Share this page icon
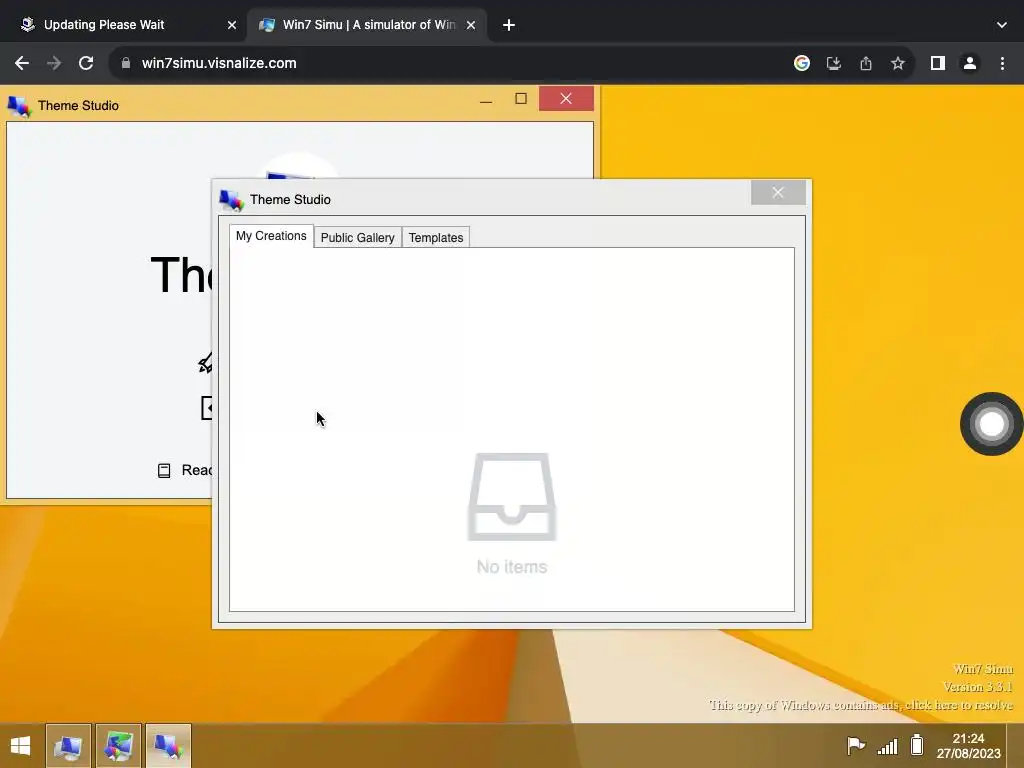 coord(866,63)
